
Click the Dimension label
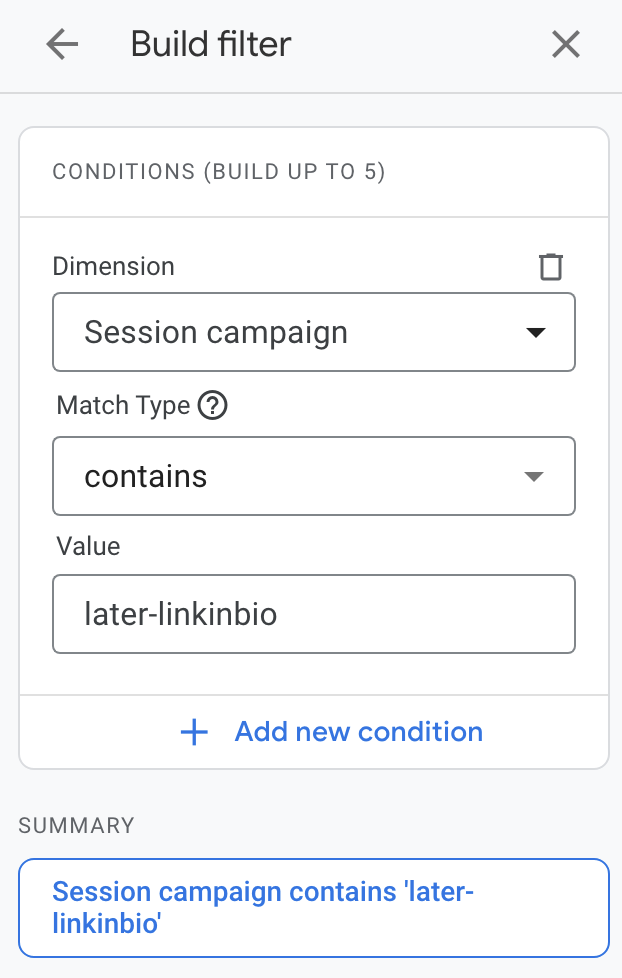(x=114, y=266)
